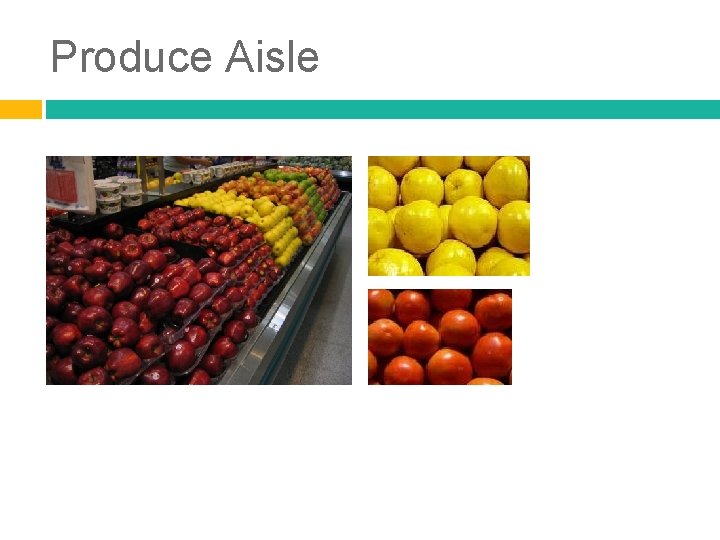720x540 pixels.
Task: Click the empty white area below the photos
Action: tap(360, 459)
